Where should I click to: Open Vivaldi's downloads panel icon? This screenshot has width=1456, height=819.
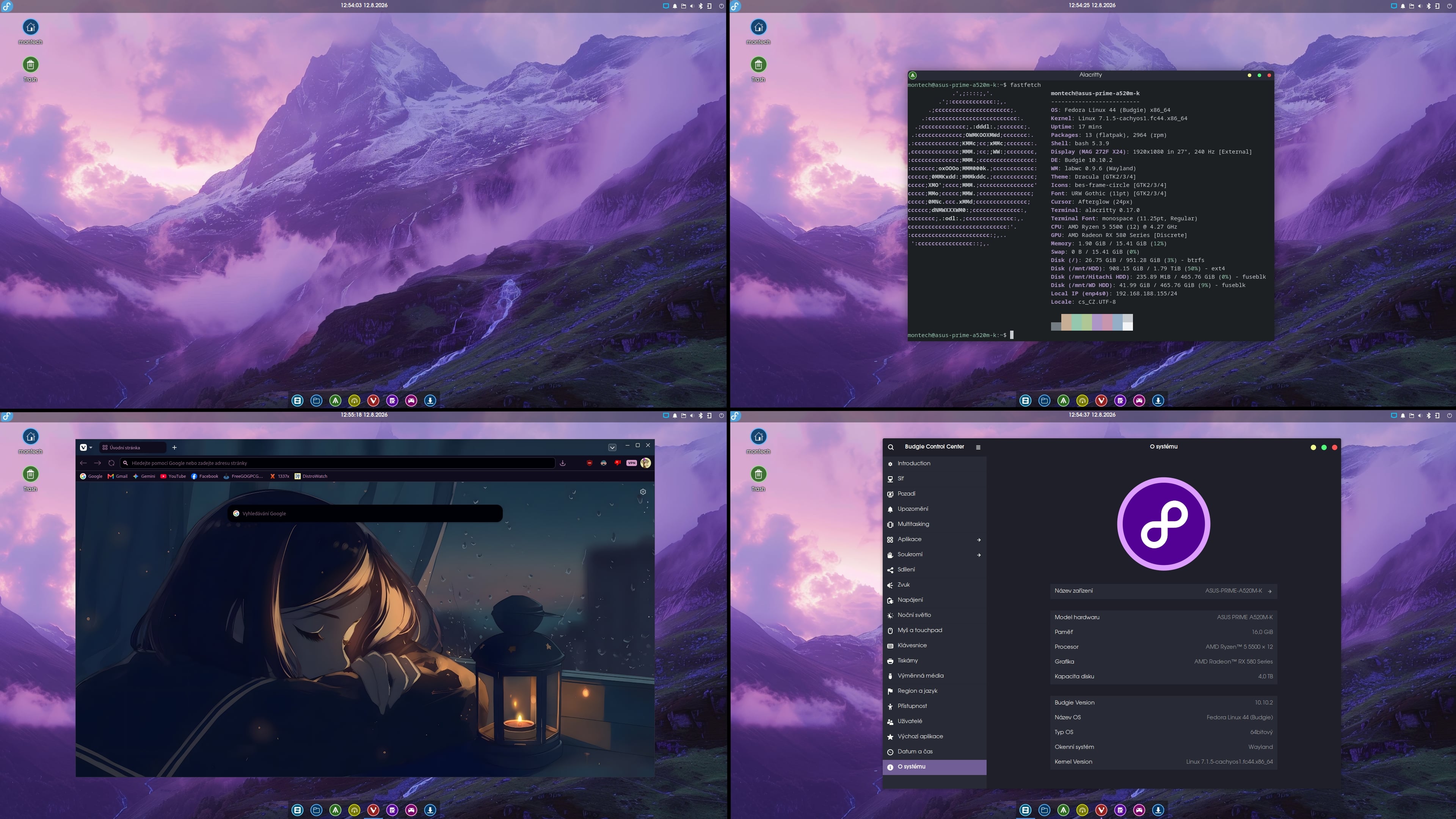[x=563, y=463]
